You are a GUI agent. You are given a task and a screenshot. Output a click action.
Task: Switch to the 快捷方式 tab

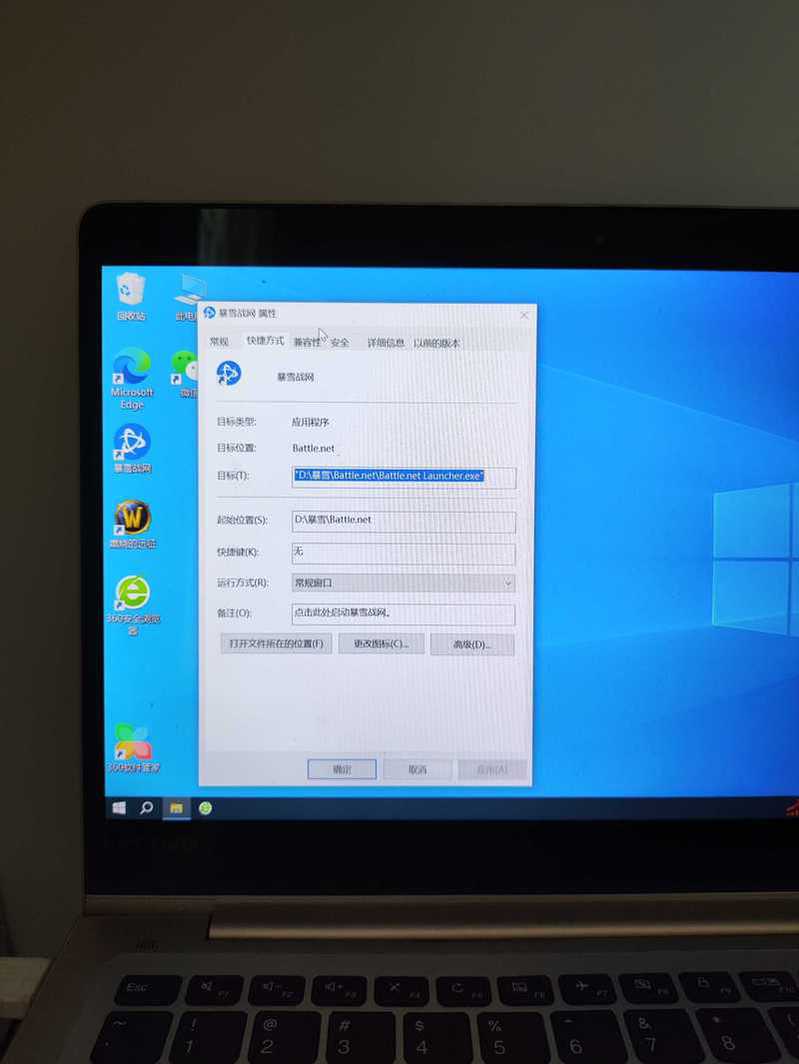(x=265, y=340)
